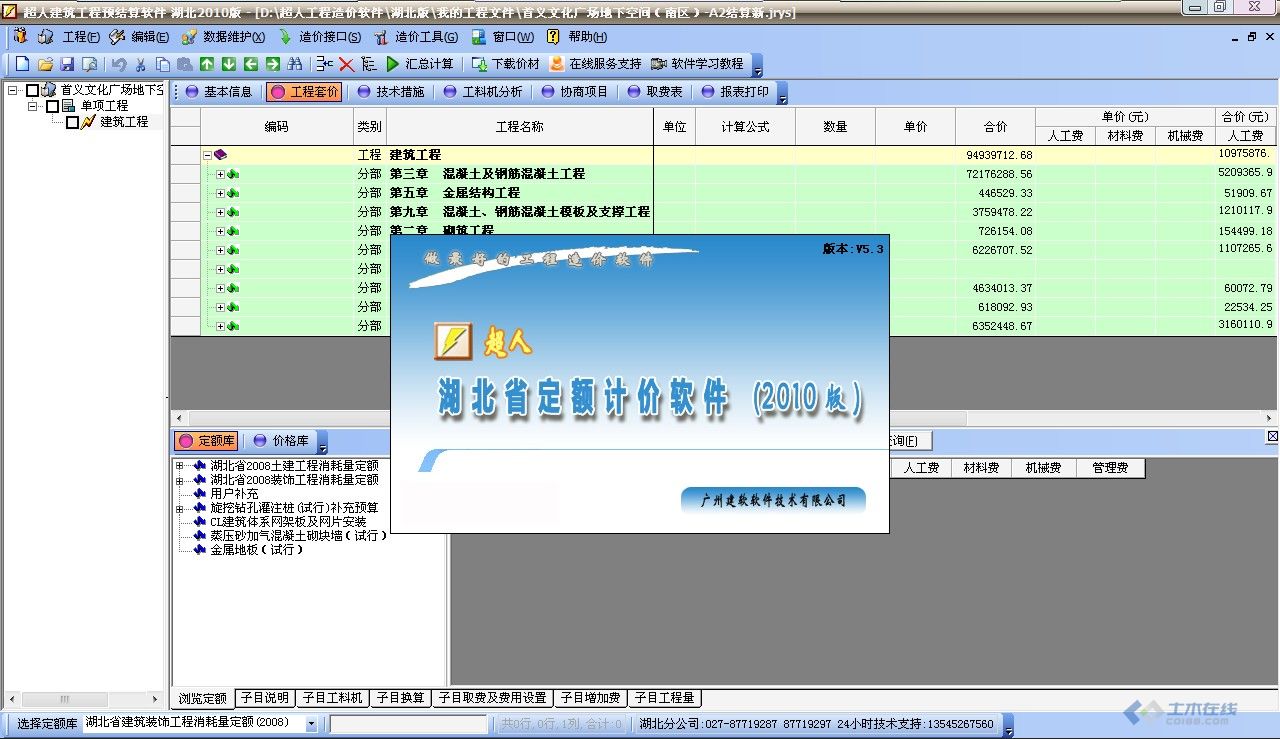Expand 第三章 混凝土及钢筋混凝土工程 row
This screenshot has width=1280, height=739.
(221, 174)
